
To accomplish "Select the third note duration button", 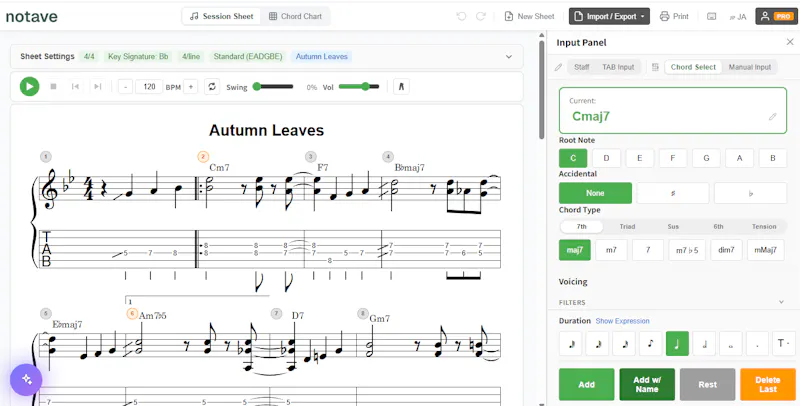I will pyautogui.click(x=624, y=344).
